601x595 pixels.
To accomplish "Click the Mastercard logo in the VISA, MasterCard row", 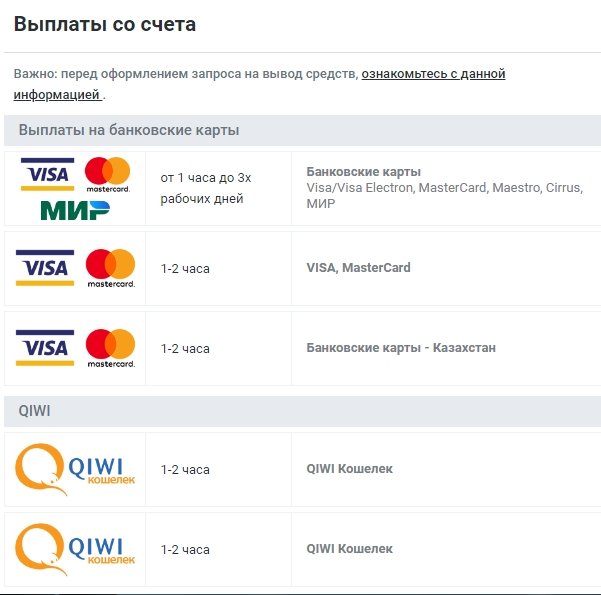I will pyautogui.click(x=110, y=268).
